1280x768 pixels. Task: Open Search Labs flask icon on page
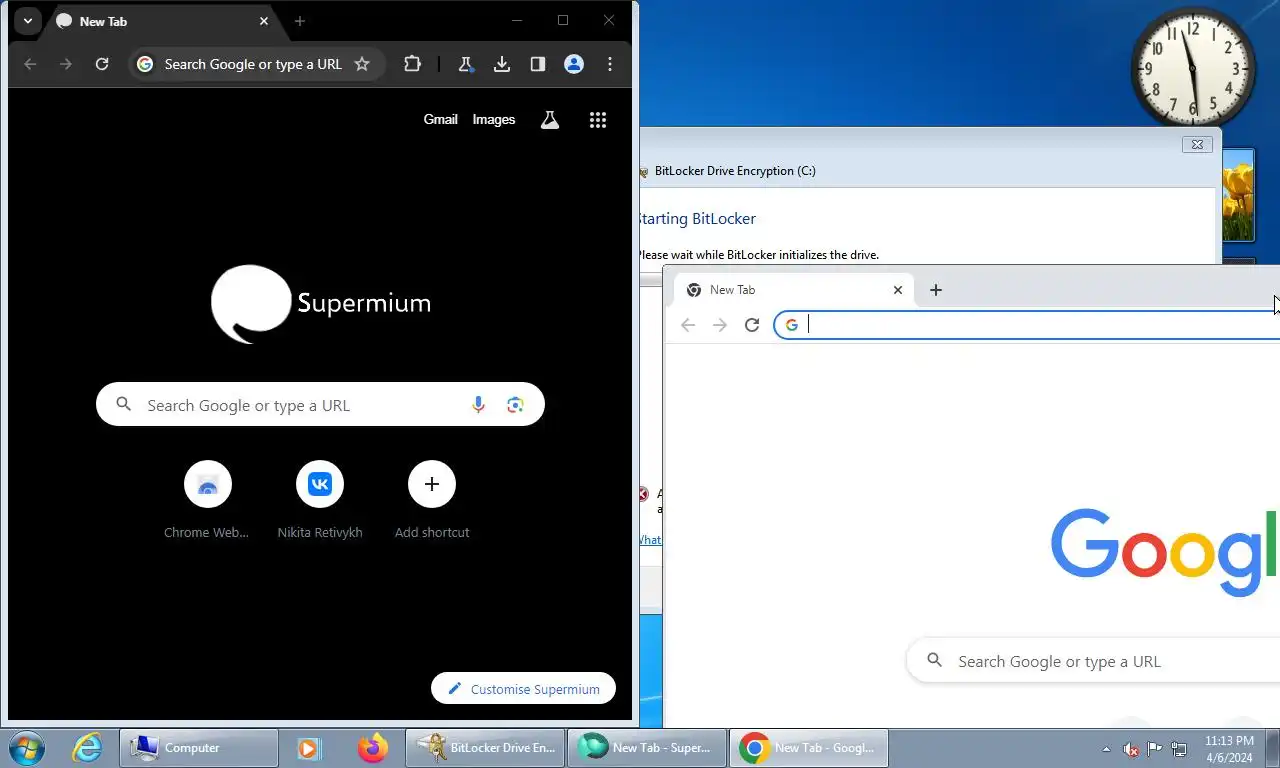[x=549, y=120]
